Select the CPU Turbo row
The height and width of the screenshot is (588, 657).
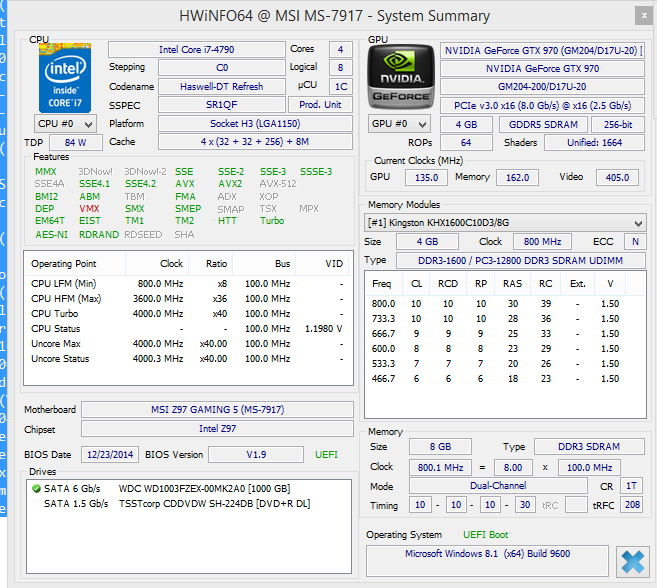189,313
